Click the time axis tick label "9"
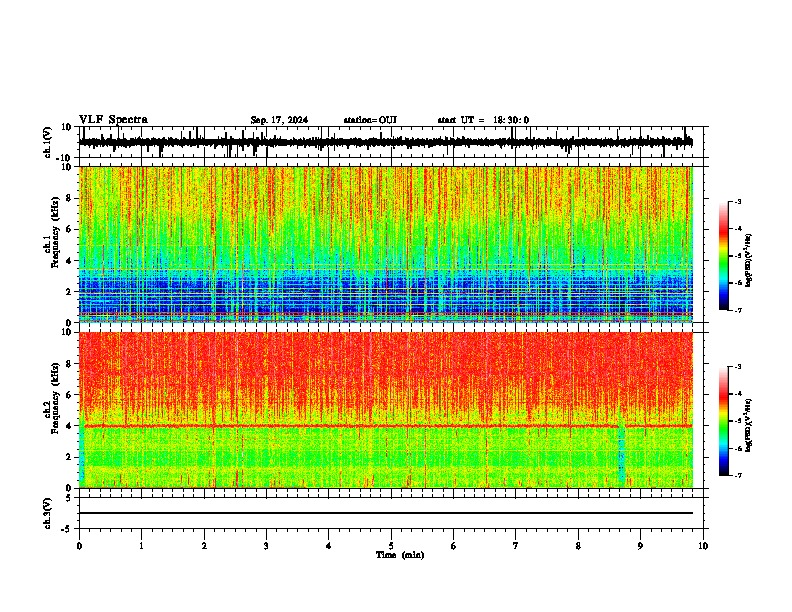 click(x=640, y=546)
